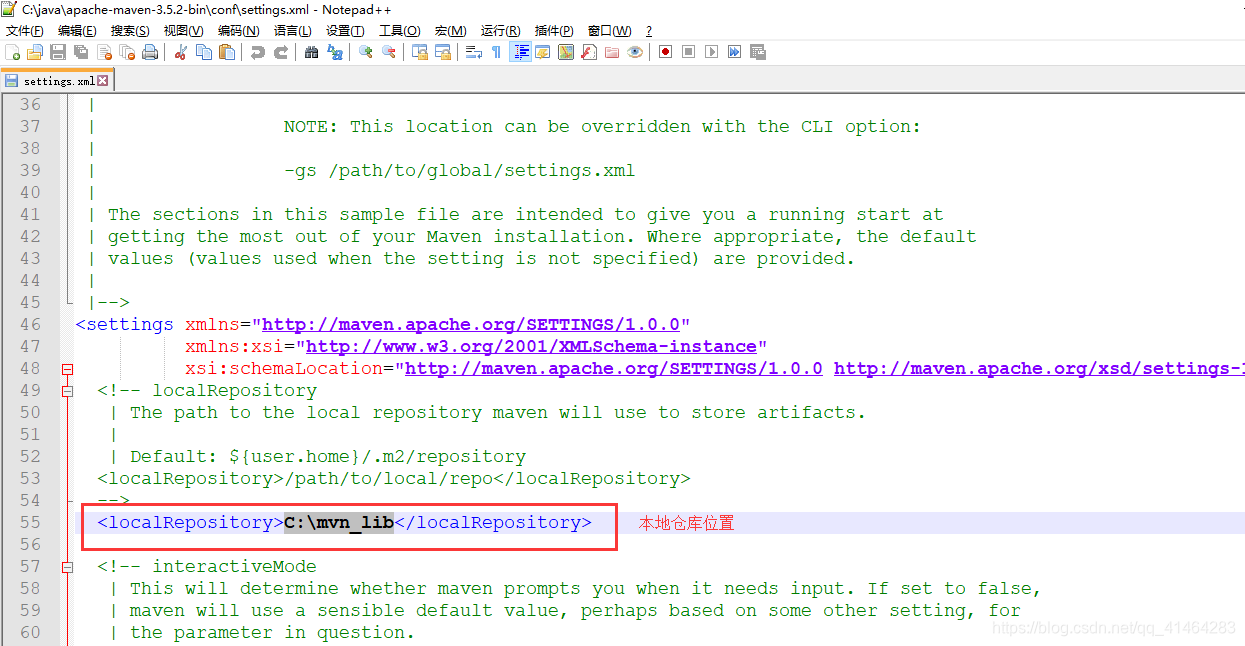Open the 视图(V) menu

coord(183,31)
